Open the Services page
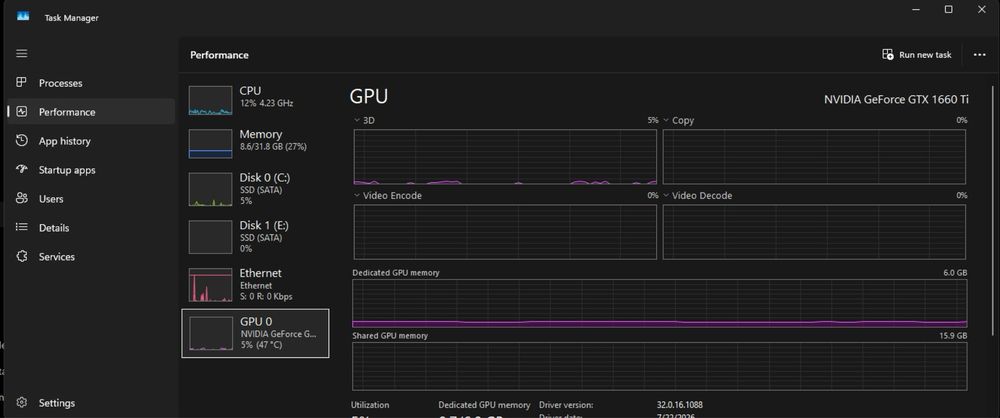Image resolution: width=1000 pixels, height=418 pixels. coord(57,257)
